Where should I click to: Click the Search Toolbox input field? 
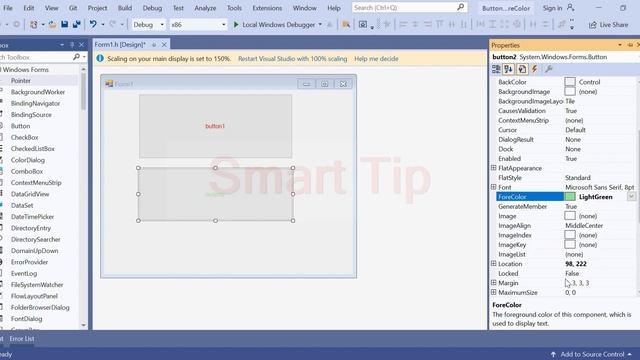(x=36, y=57)
